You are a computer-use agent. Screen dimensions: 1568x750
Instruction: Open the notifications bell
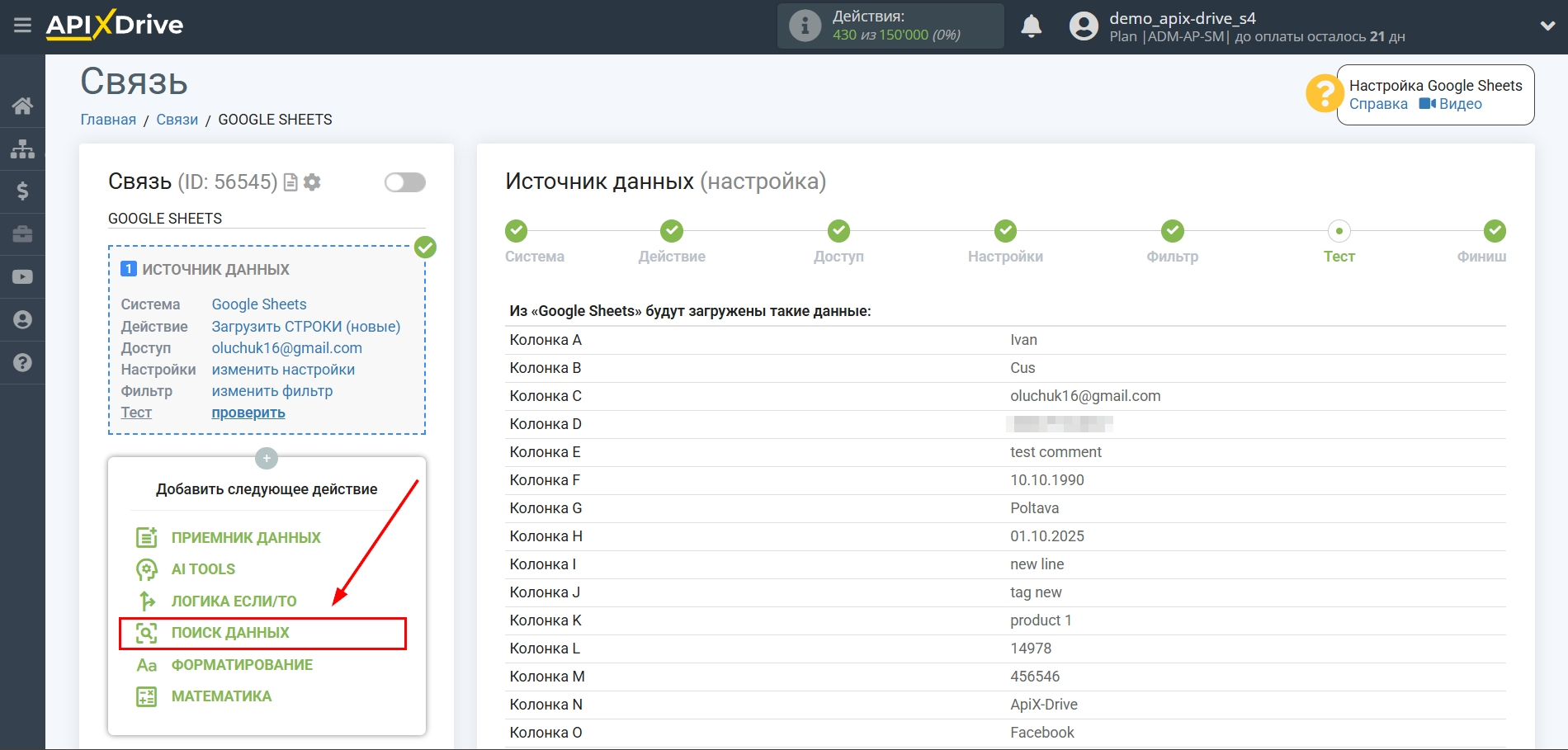pos(1031,26)
